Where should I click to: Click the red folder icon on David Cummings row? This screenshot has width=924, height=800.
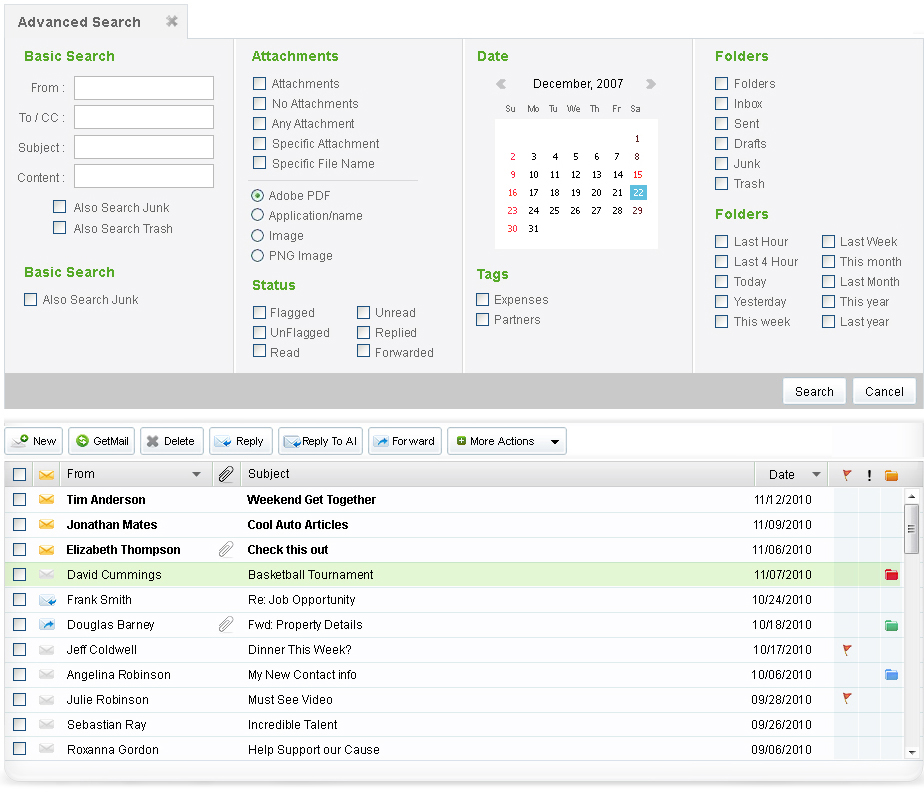891,575
